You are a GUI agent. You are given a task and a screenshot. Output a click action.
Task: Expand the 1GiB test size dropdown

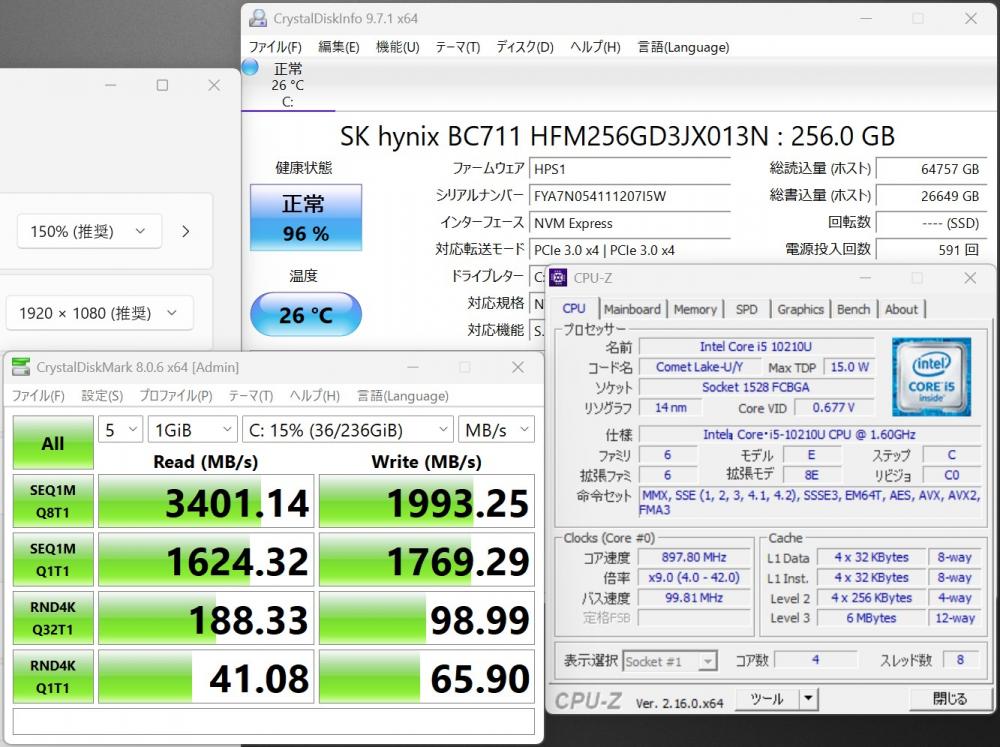[193, 429]
